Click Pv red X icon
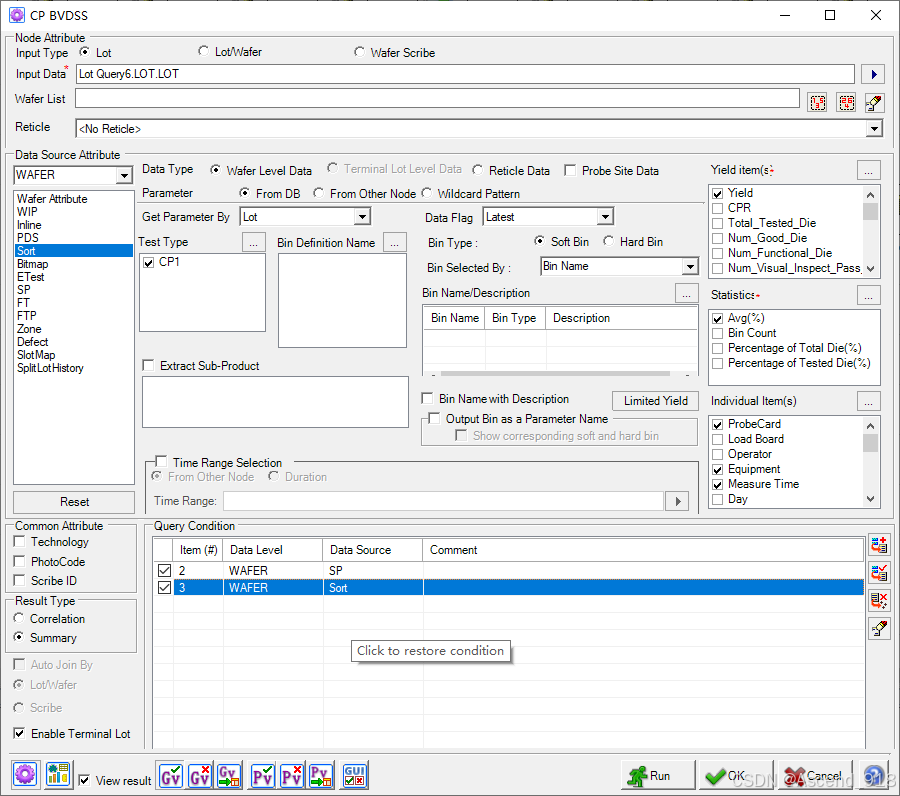 point(292,776)
